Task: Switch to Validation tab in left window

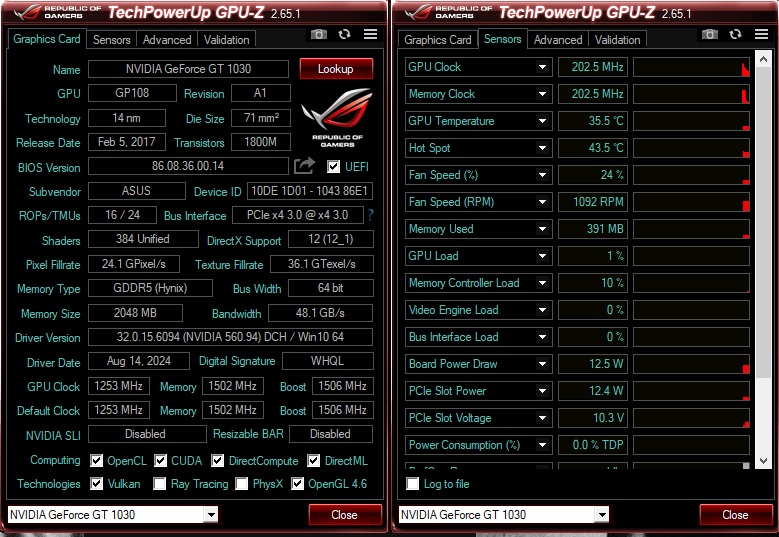Action: click(227, 40)
